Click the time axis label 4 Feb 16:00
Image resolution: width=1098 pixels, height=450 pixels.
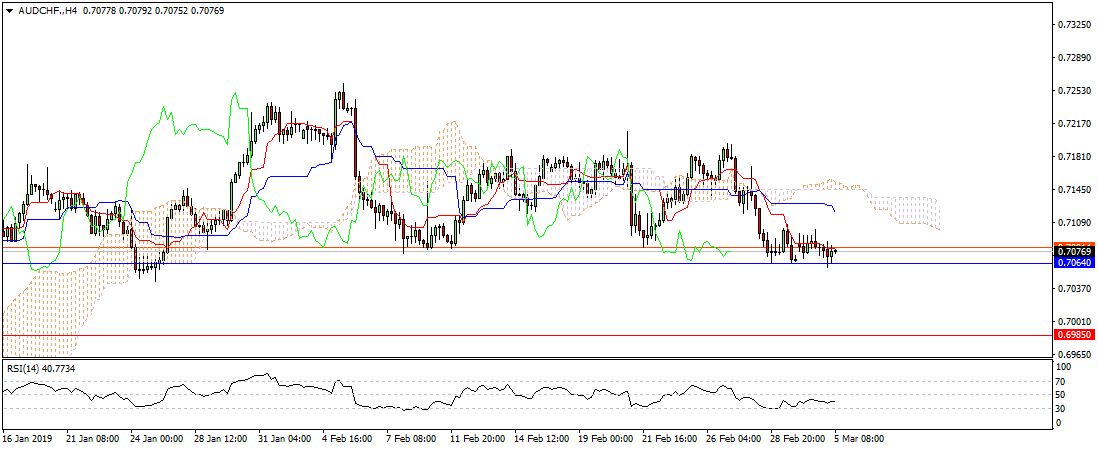[x=349, y=439]
